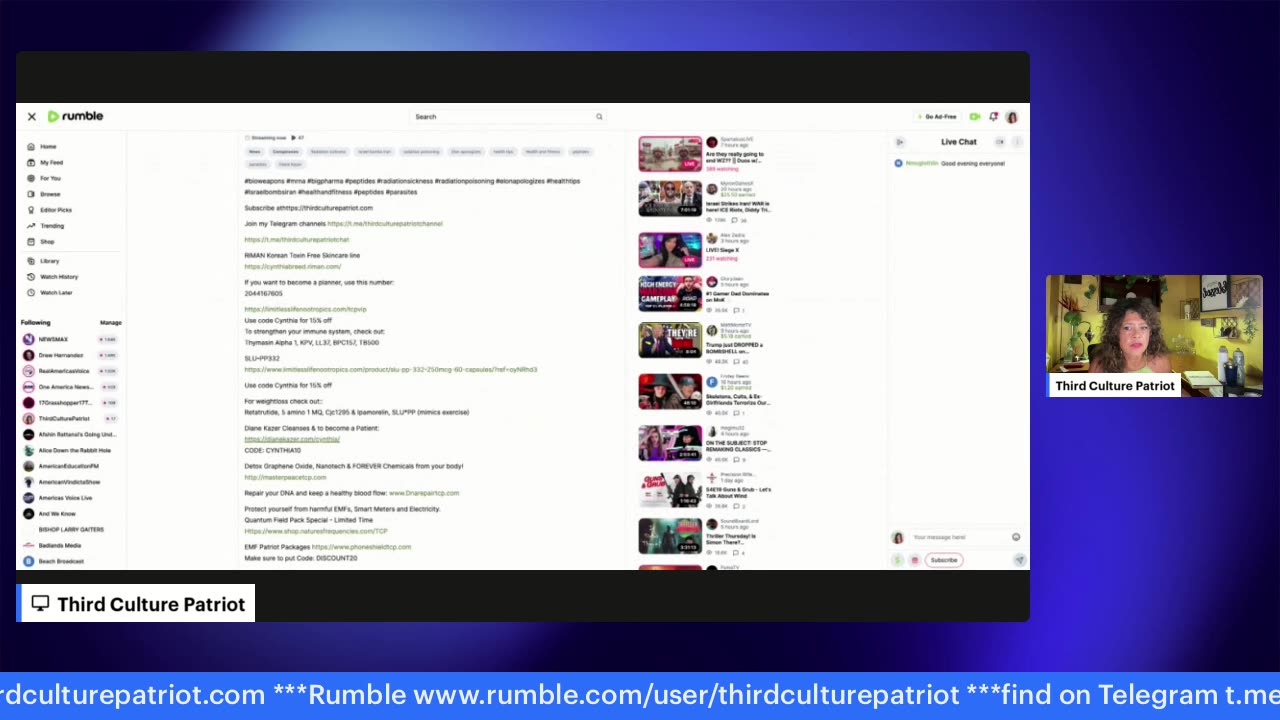Open Editor Picks in the sidebar

tap(49, 210)
